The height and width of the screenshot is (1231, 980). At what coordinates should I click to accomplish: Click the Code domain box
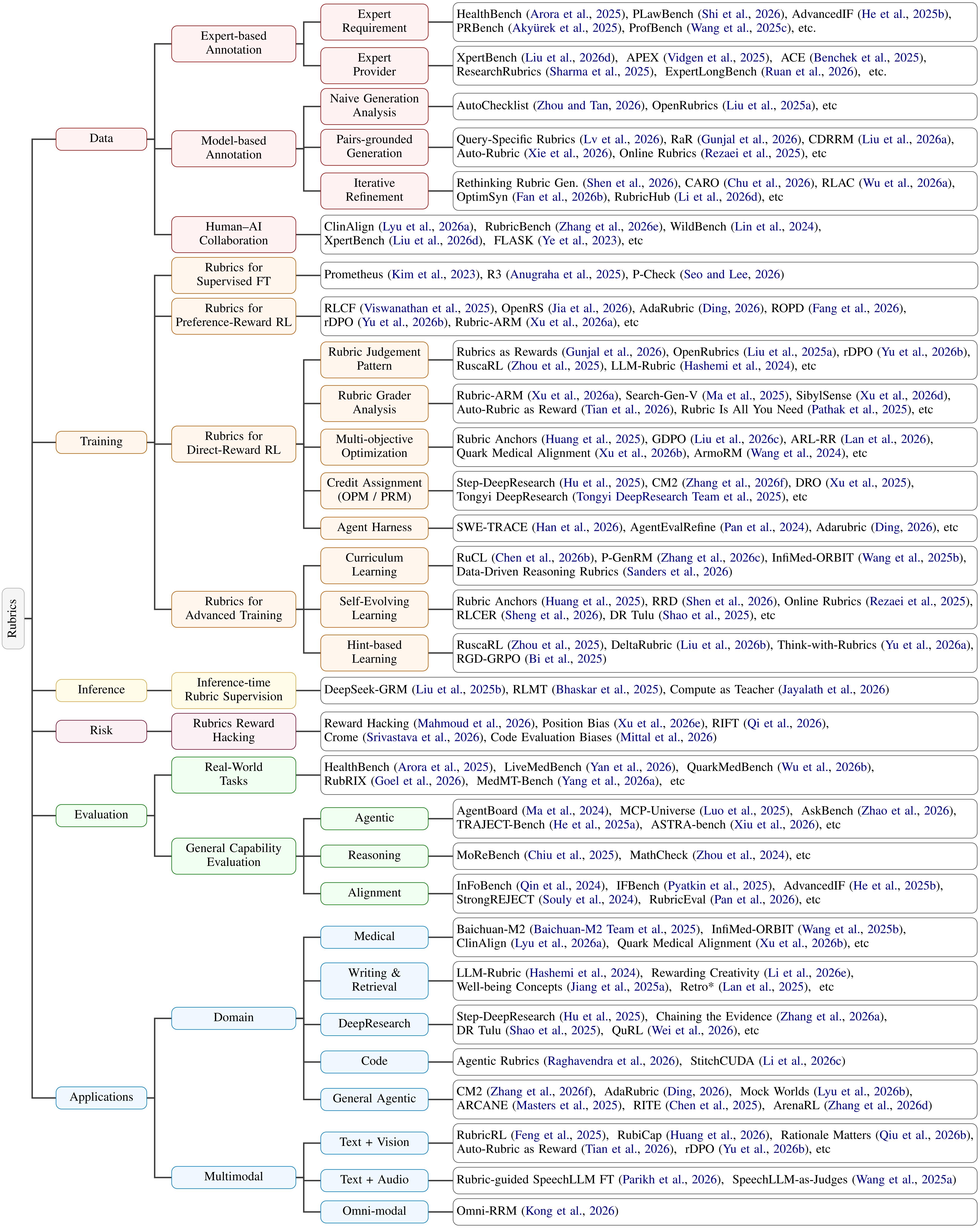pos(374,1062)
